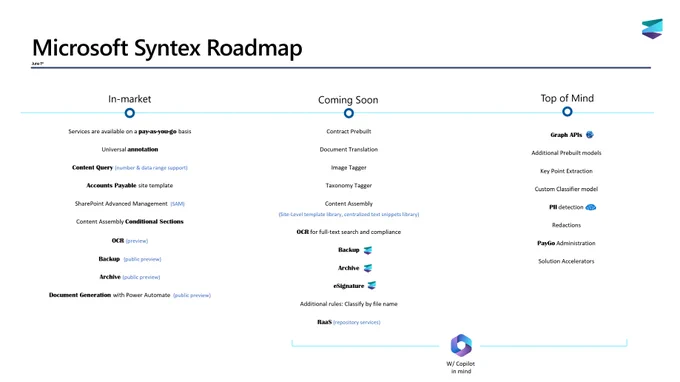This screenshot has height=382, width=680.
Task: Click the brain icon beside PII detection
Action: pos(591,207)
